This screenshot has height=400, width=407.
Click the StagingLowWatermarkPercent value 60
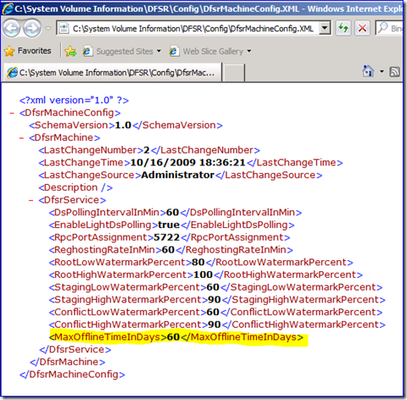(x=213, y=287)
